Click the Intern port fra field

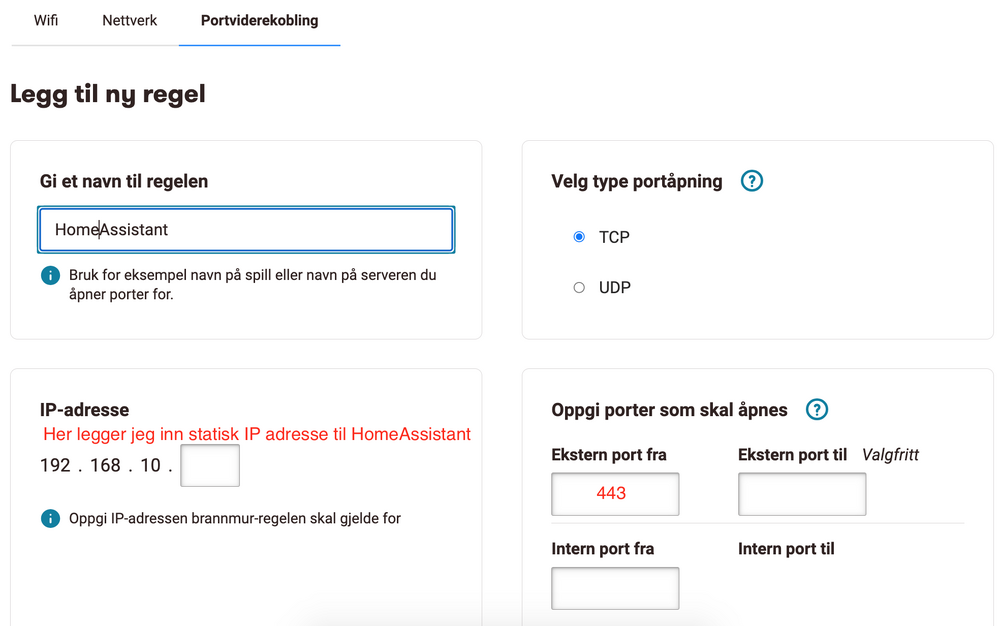click(x=615, y=588)
